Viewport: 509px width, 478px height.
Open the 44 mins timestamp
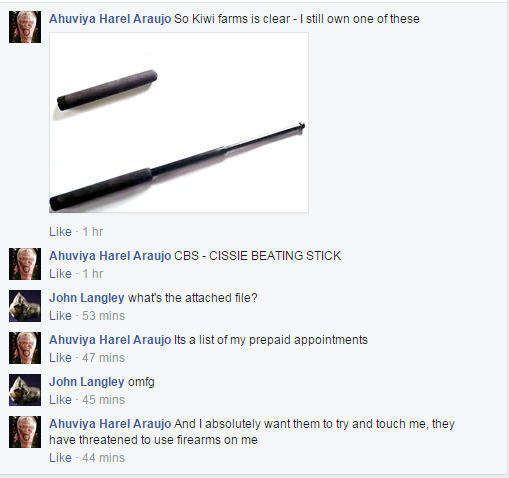pyautogui.click(x=103, y=458)
